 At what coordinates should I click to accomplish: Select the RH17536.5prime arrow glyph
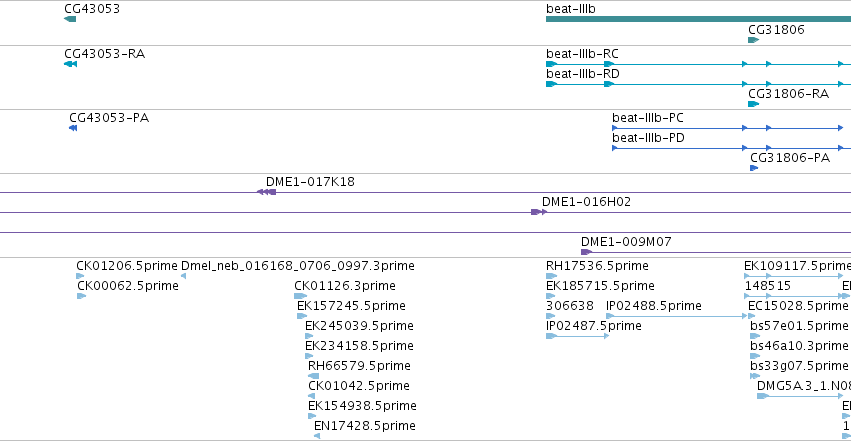(x=551, y=276)
